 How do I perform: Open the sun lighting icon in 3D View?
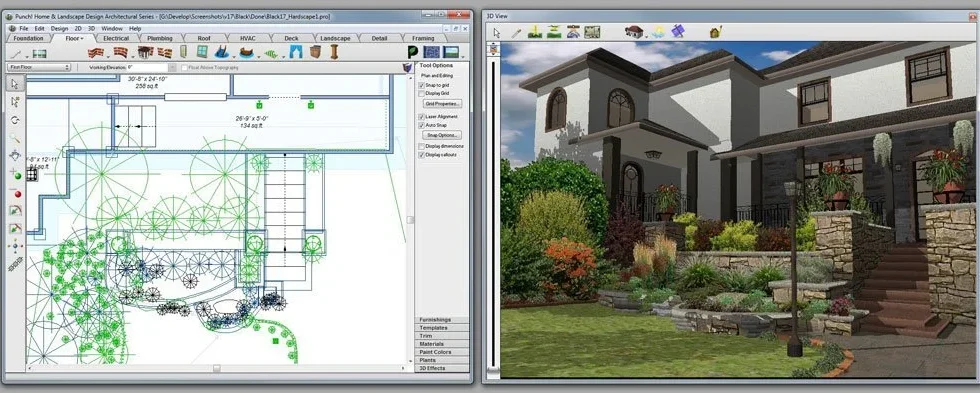[x=658, y=32]
